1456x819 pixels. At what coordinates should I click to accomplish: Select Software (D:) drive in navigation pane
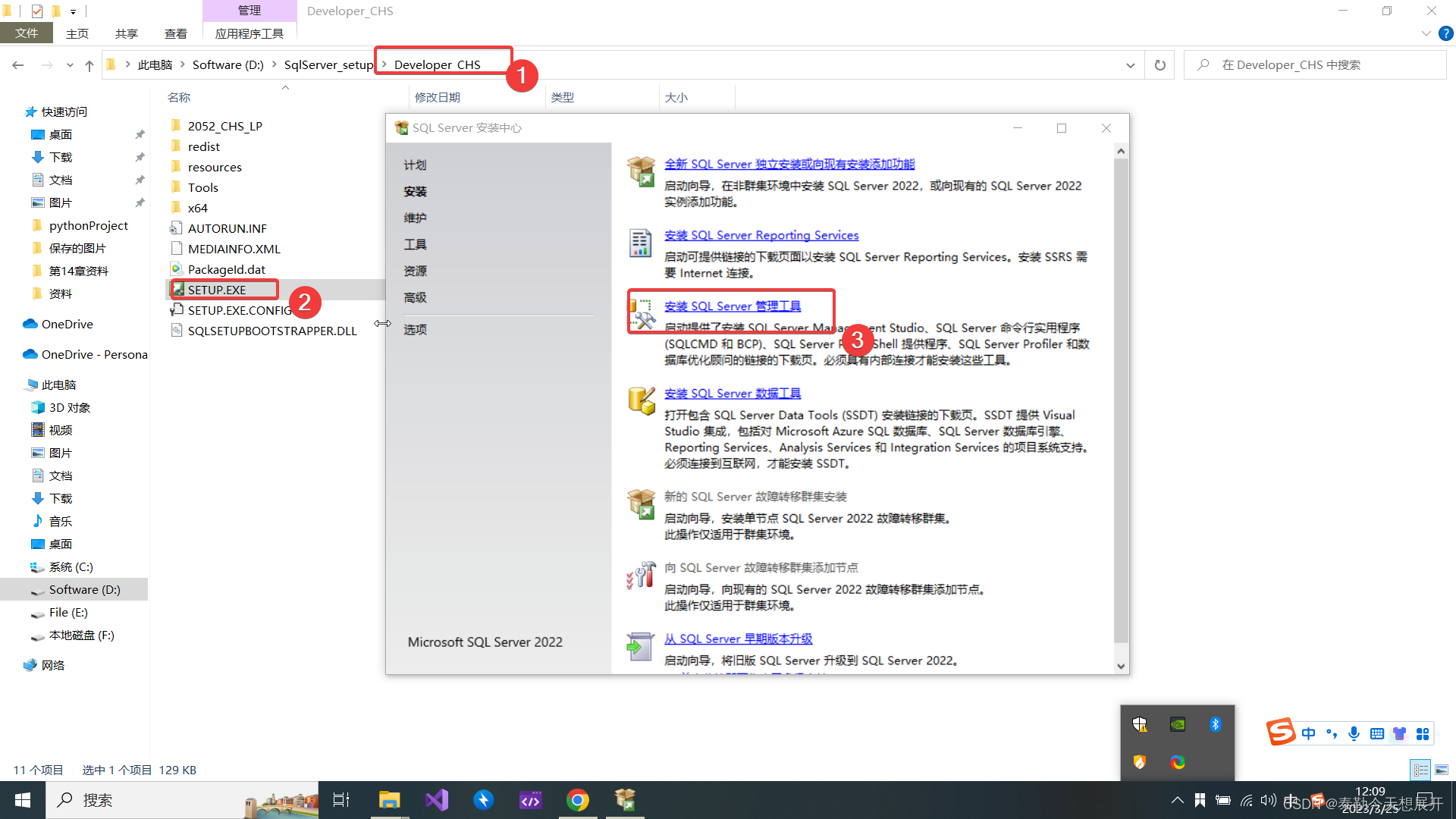[x=84, y=589]
